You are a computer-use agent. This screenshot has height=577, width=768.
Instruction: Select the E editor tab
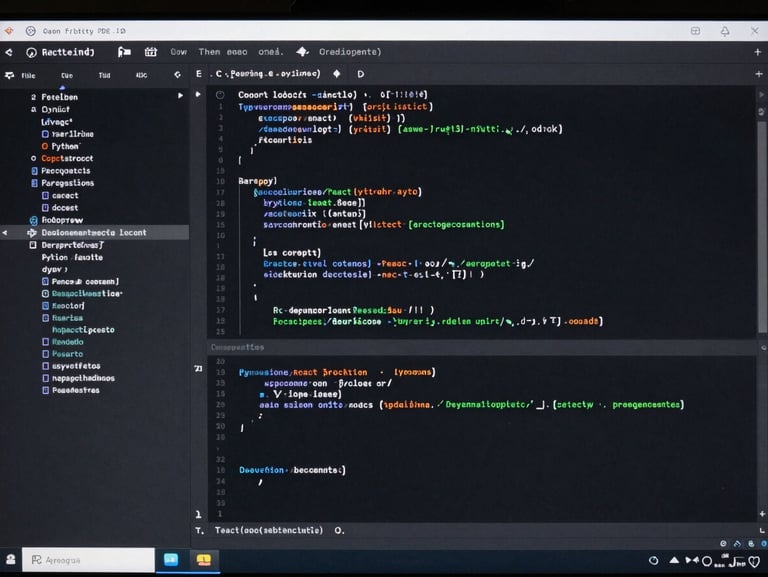point(198,74)
